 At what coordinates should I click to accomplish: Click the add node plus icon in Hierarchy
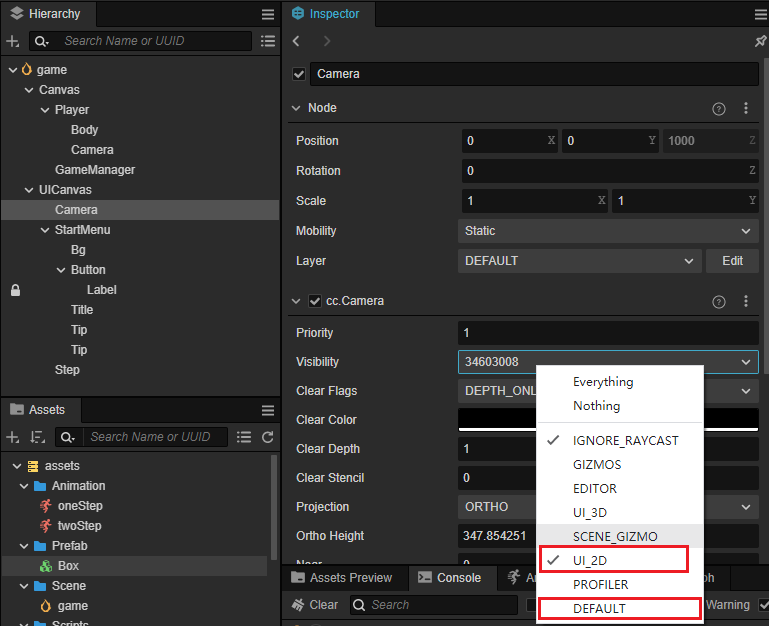[x=12, y=41]
